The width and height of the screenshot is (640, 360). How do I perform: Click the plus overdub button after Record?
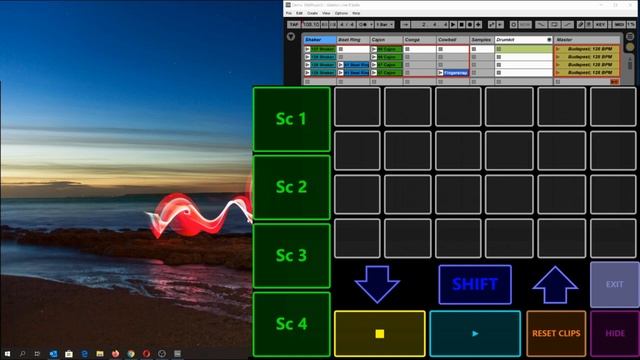click(x=478, y=25)
